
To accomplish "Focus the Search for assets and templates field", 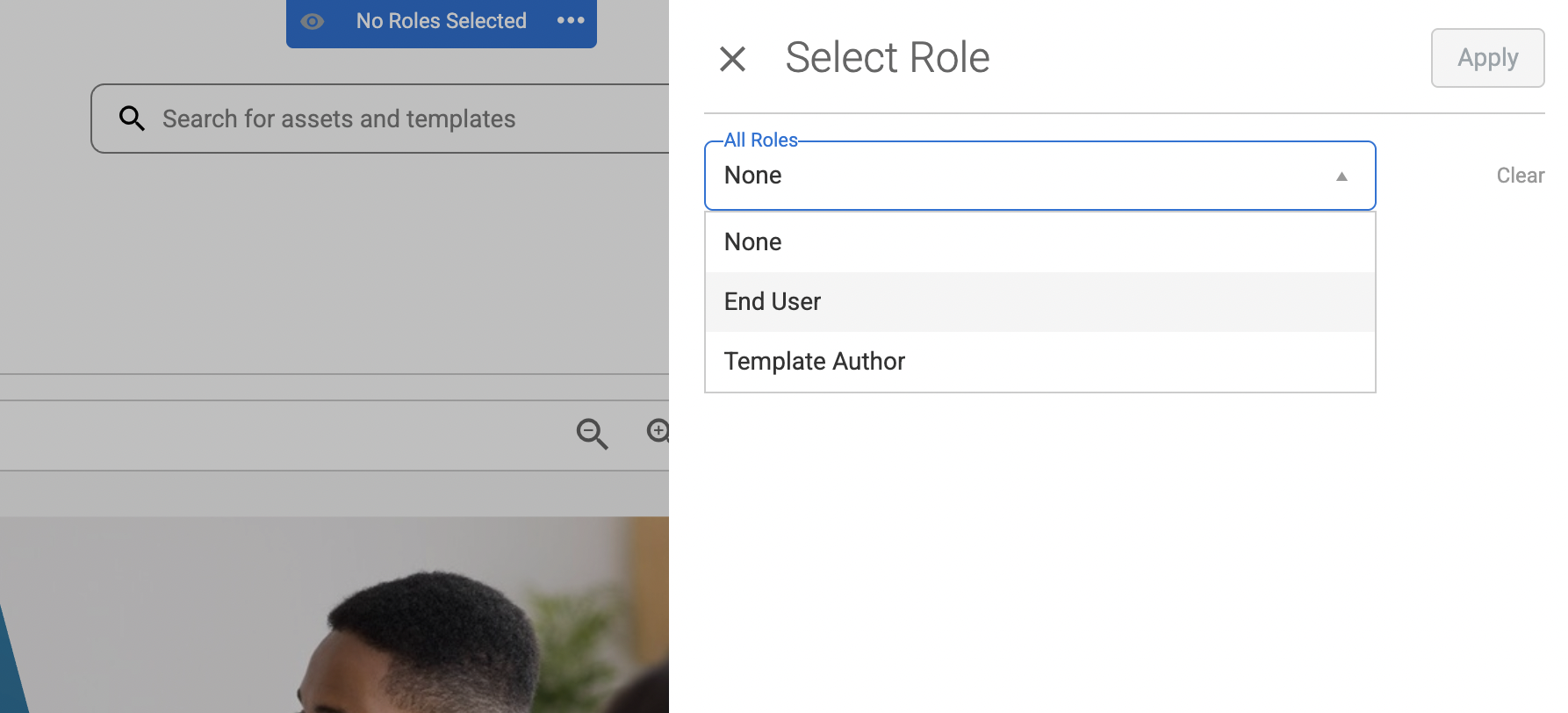I will click(395, 119).
